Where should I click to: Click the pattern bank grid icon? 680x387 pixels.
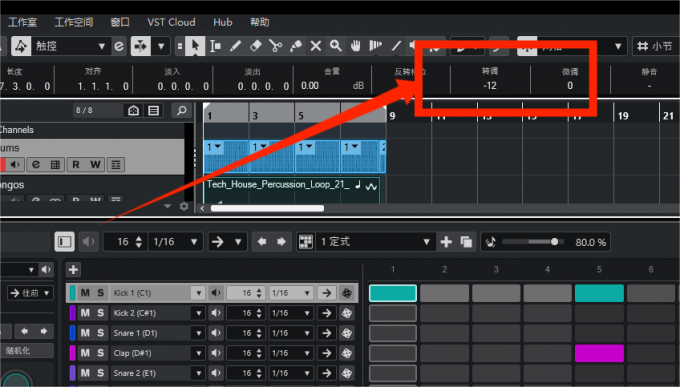click(306, 242)
